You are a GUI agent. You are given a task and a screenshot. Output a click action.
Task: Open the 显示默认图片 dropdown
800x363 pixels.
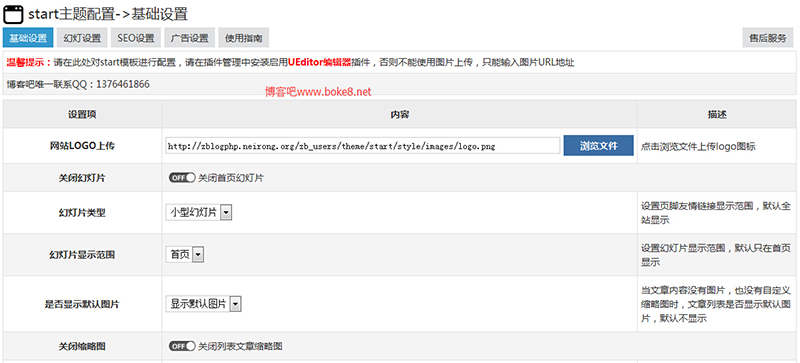203,304
